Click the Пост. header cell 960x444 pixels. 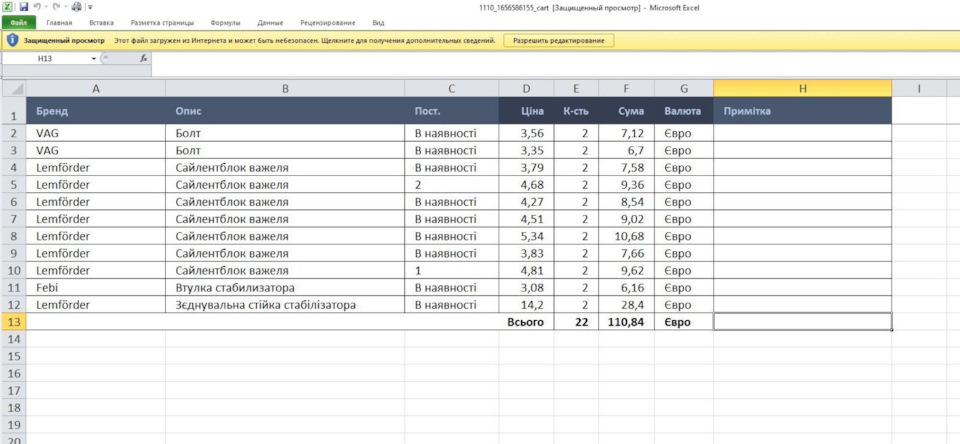pos(451,111)
